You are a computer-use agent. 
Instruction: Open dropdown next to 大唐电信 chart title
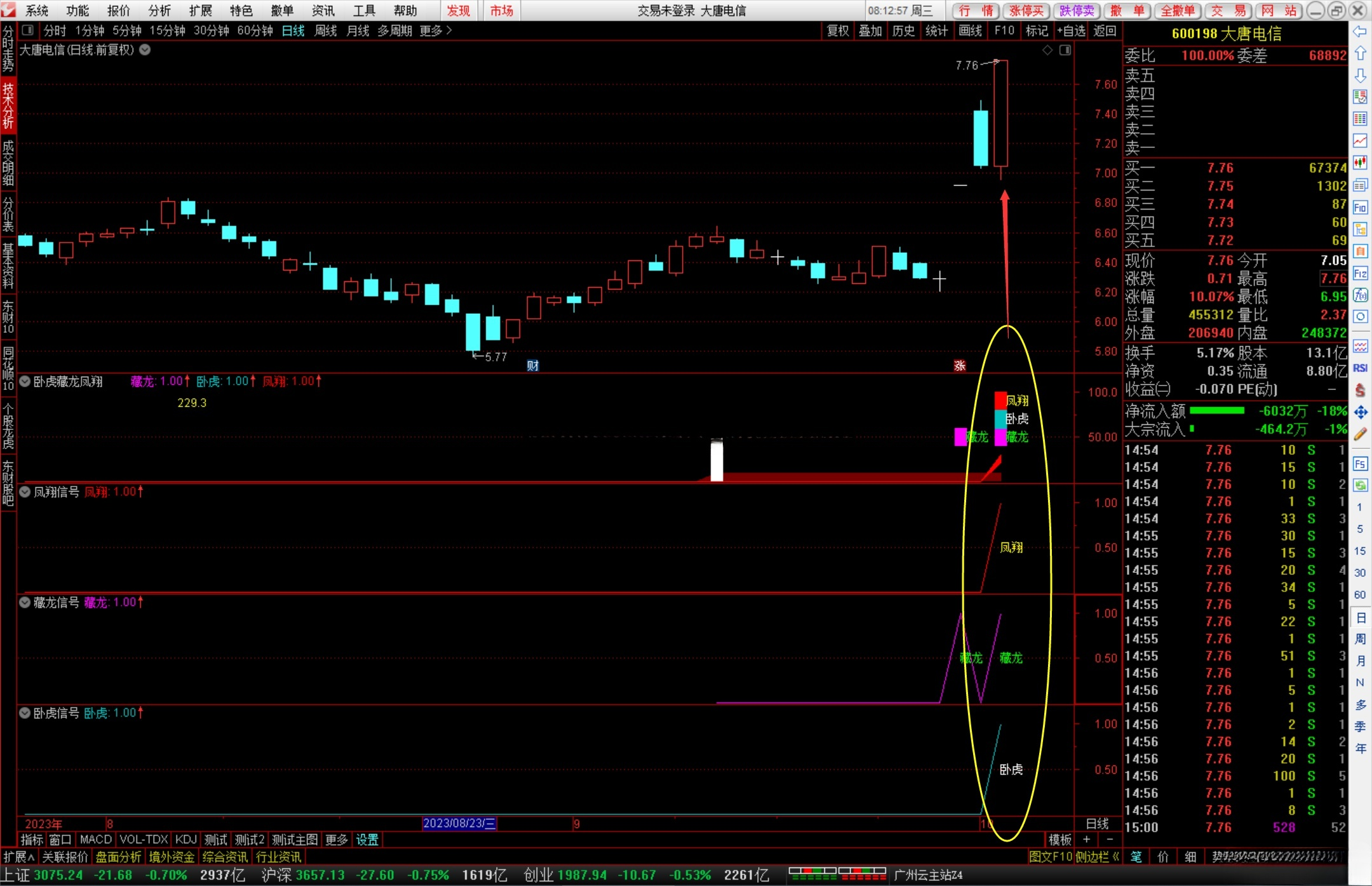coord(145,50)
